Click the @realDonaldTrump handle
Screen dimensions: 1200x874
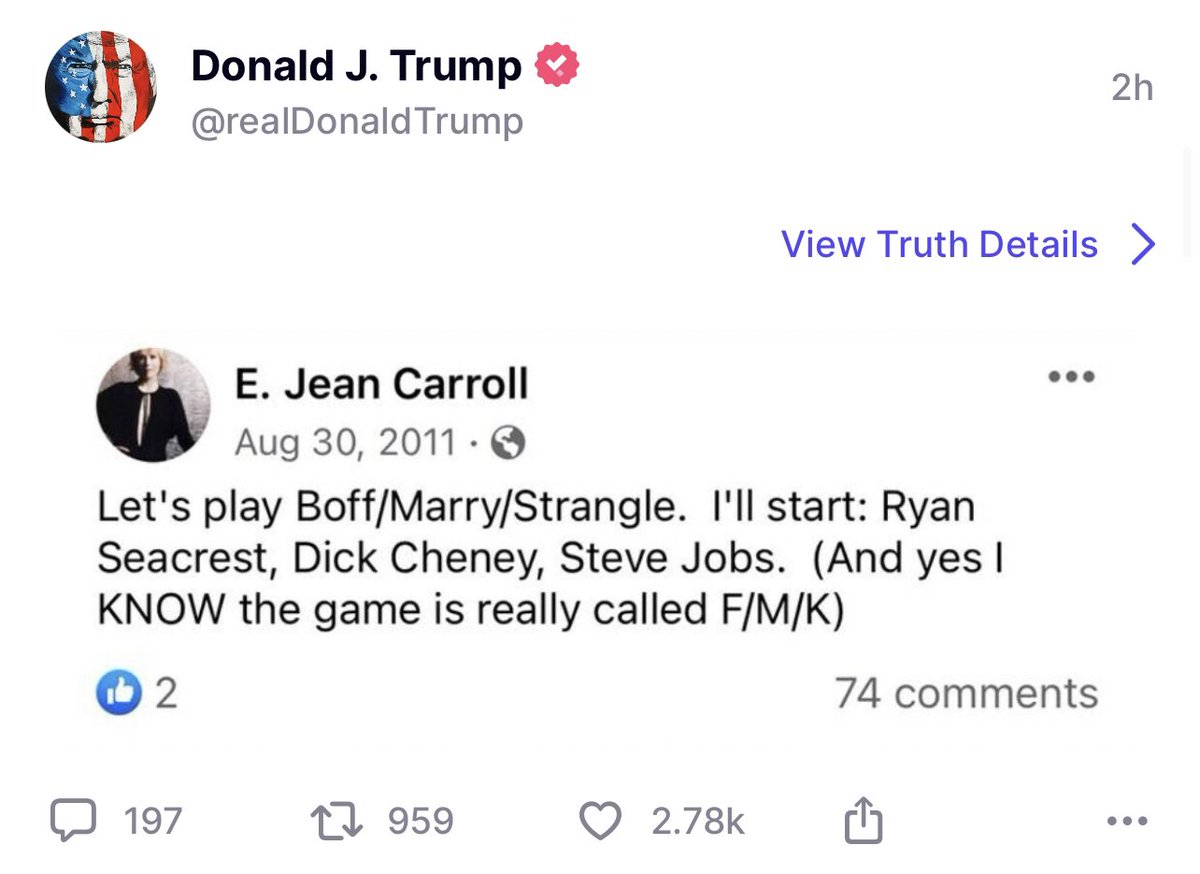coord(357,122)
